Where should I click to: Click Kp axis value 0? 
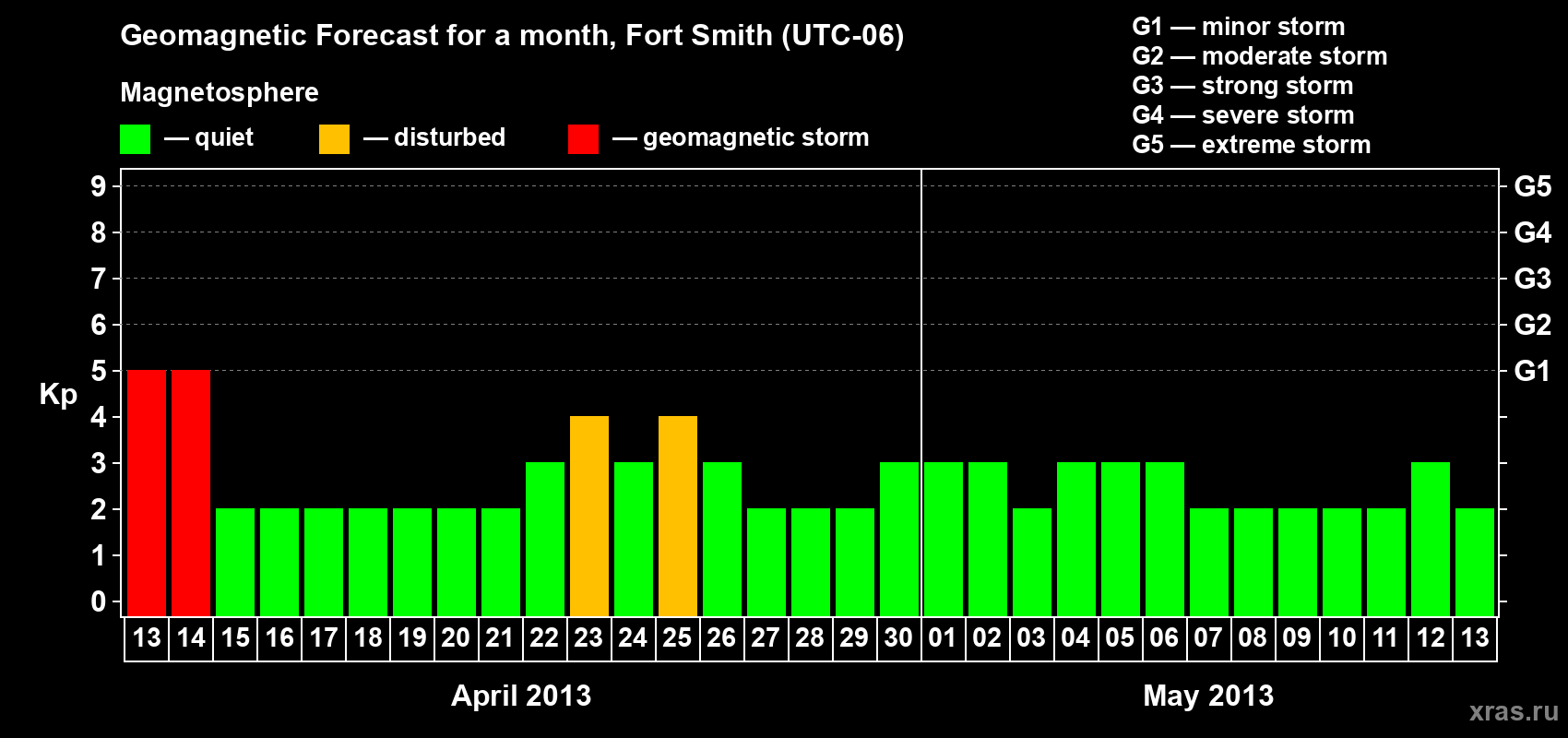click(99, 601)
